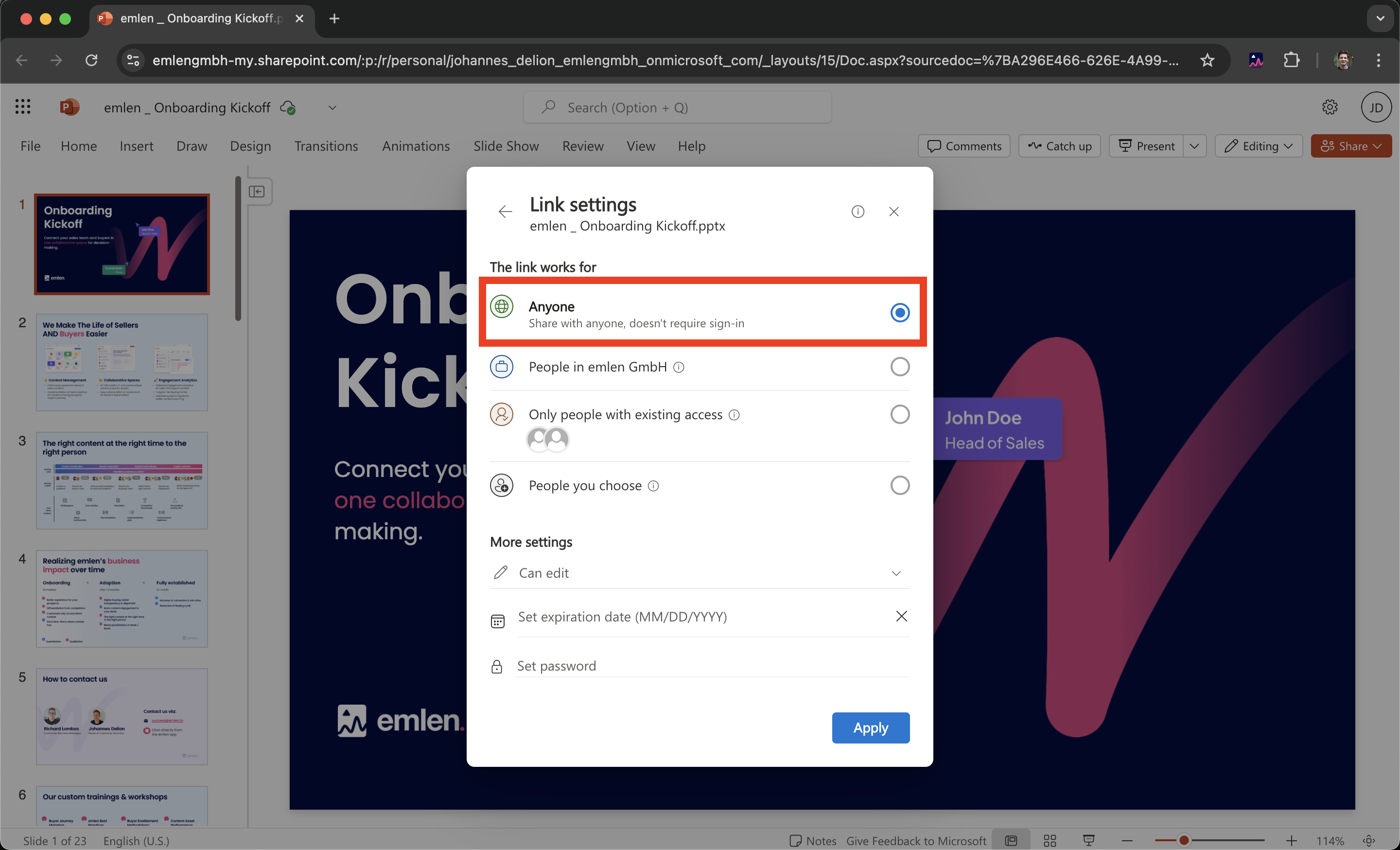Open the Slide Show ribbon tab
The width and height of the screenshot is (1400, 850).
[506, 146]
